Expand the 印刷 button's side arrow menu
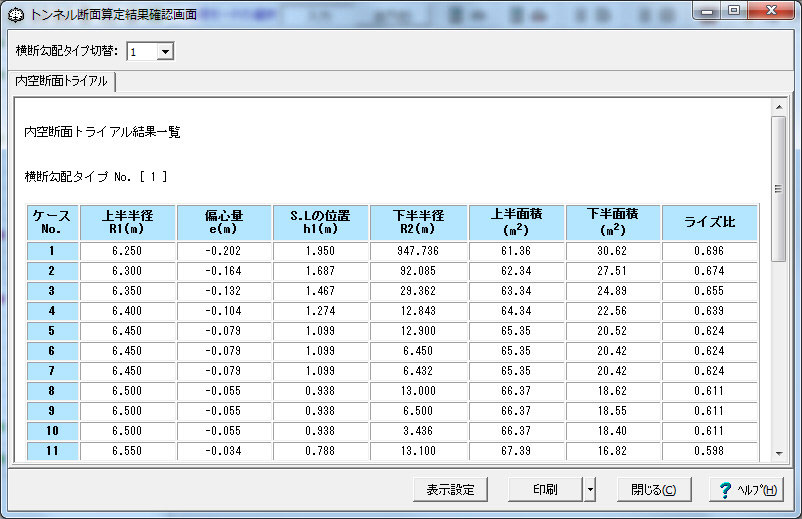 [x=590, y=489]
